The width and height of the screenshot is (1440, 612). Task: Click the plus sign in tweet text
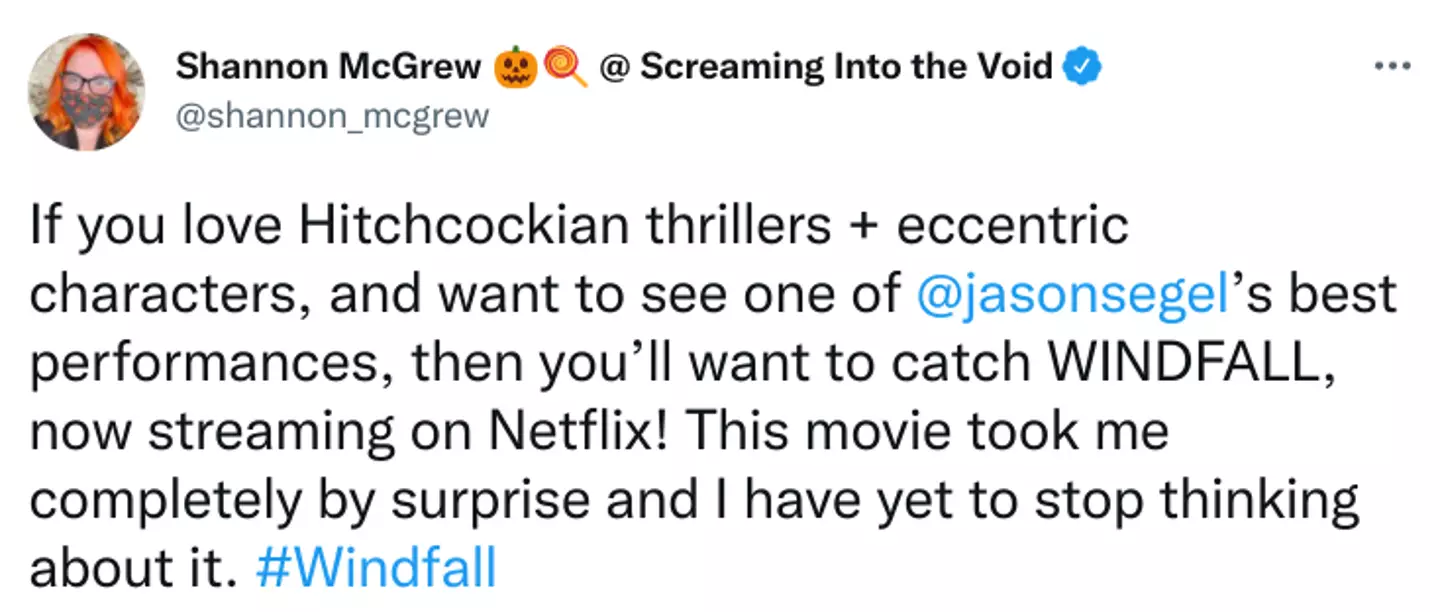[863, 228]
